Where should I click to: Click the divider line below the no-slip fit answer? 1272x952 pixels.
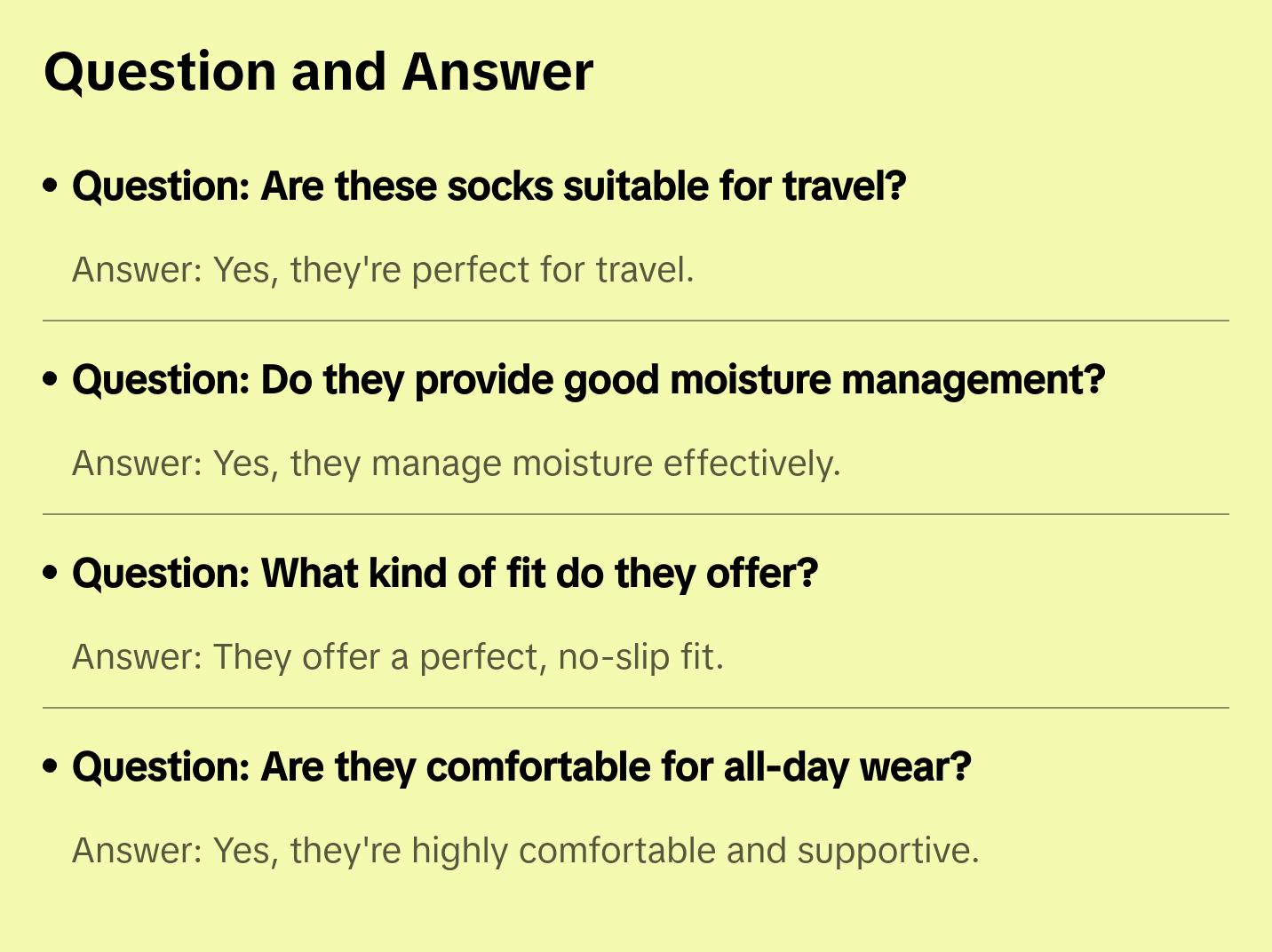(x=636, y=708)
